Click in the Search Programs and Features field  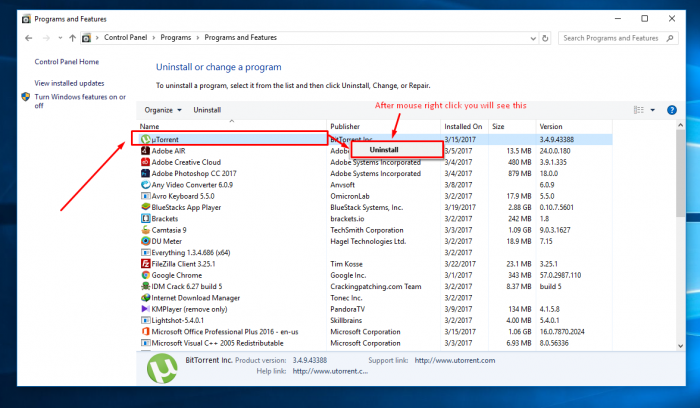tap(611, 38)
